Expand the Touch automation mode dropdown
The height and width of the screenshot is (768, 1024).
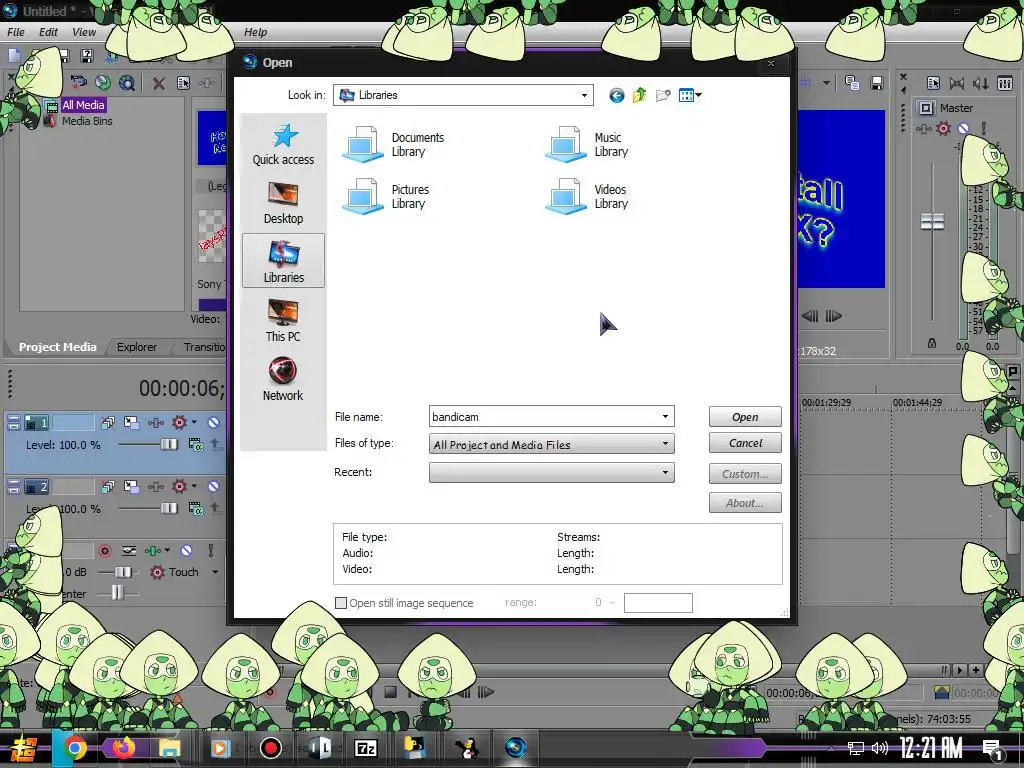coord(215,572)
